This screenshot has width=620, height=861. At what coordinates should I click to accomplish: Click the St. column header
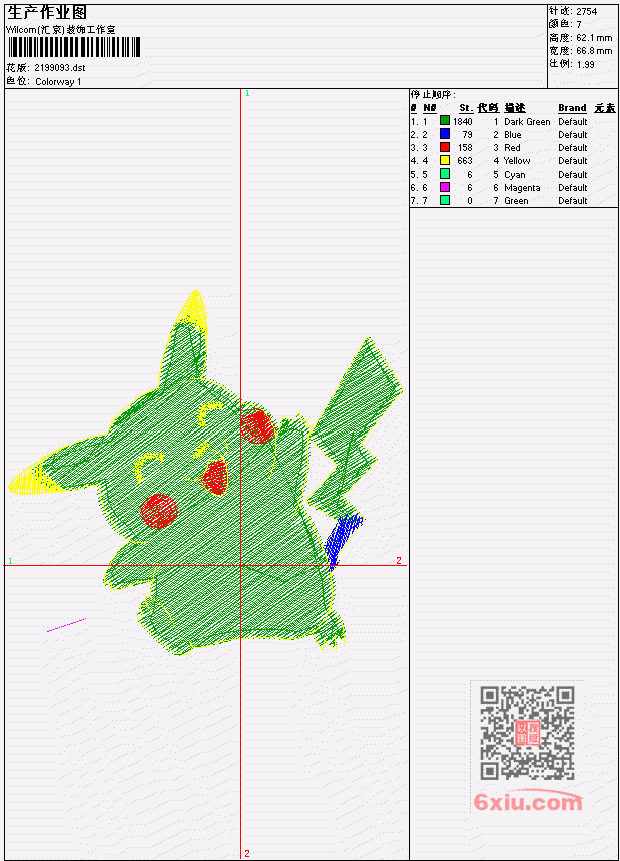click(466, 108)
